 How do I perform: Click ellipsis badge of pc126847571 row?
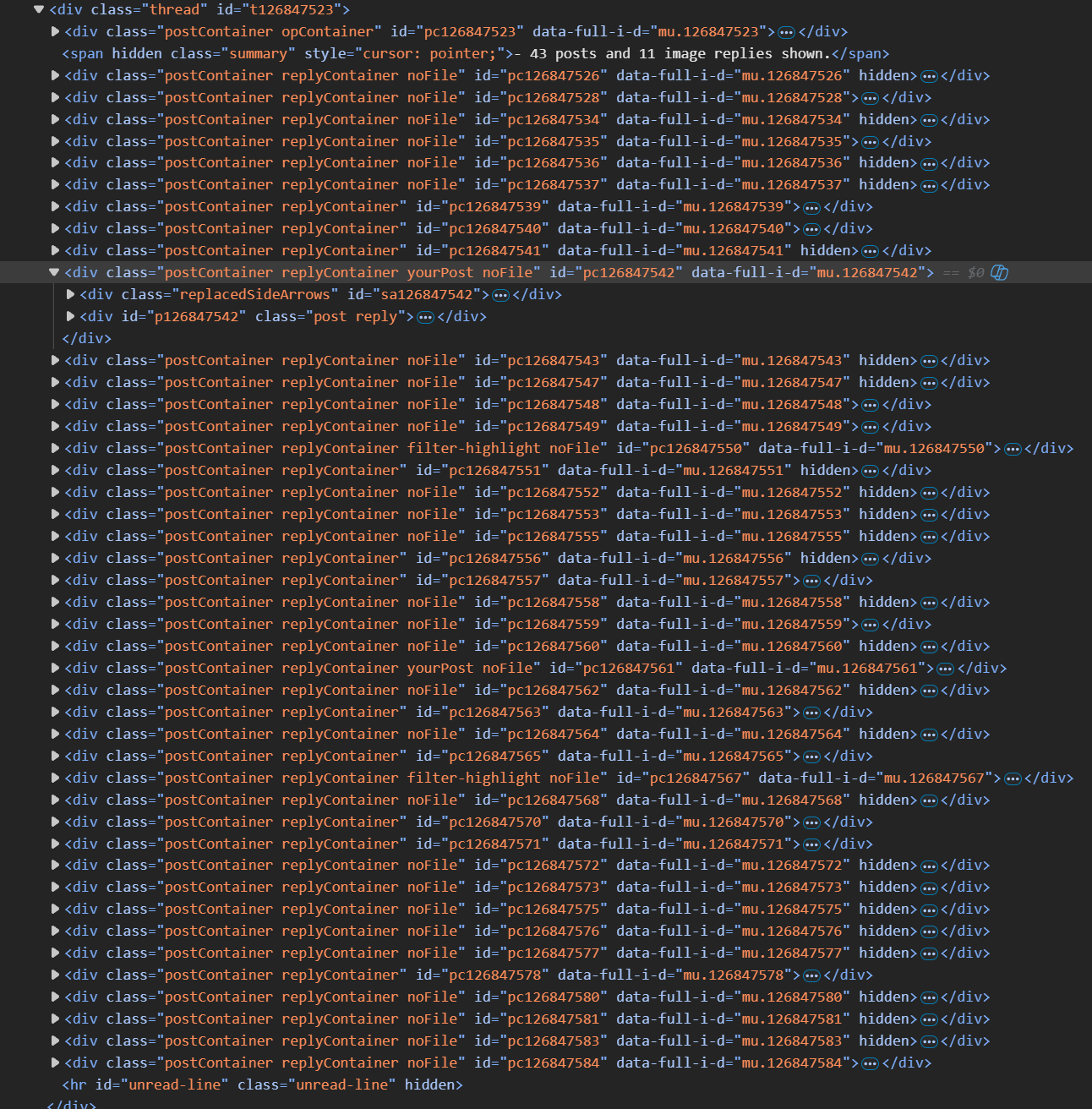[811, 844]
